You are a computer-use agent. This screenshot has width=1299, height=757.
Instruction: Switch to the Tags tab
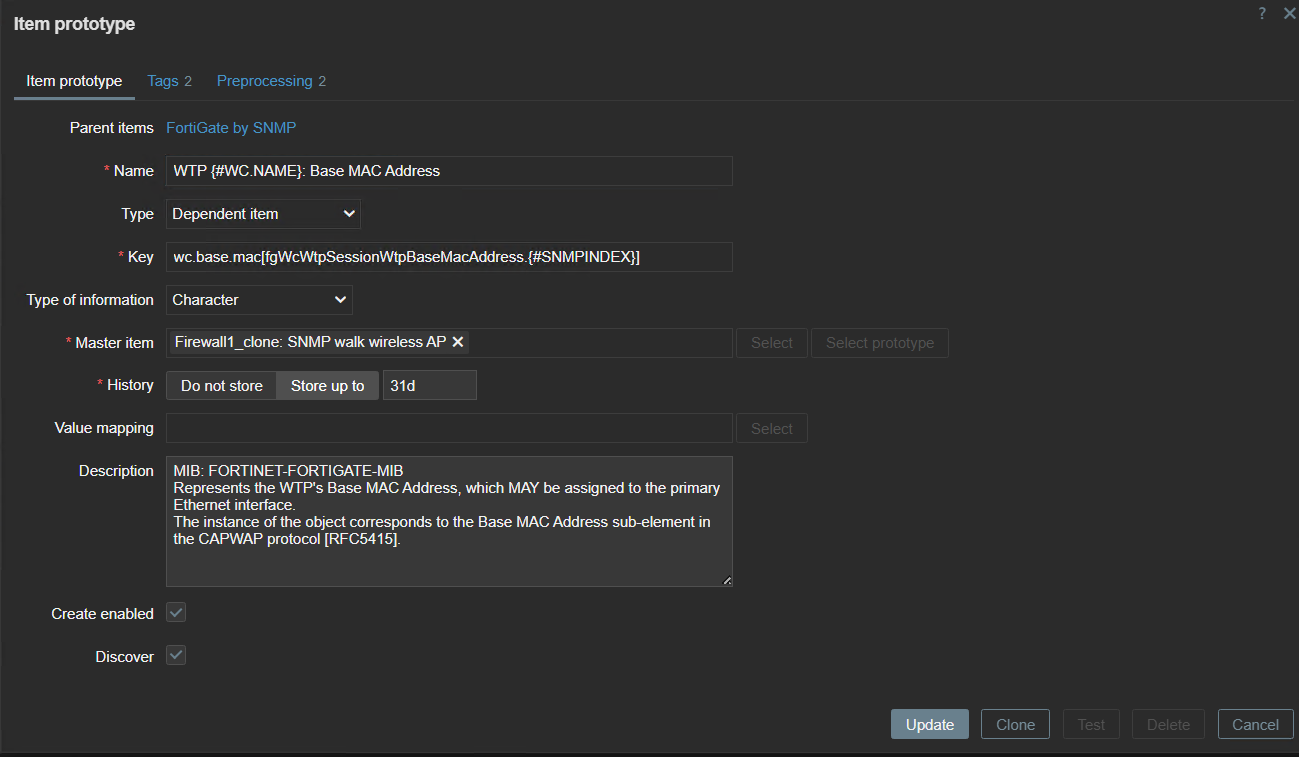[x=169, y=81]
